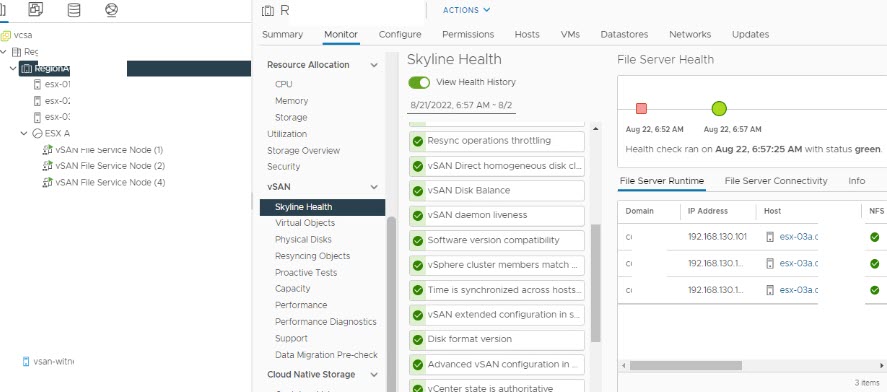Sort by Domain column header
The image size is (887, 392).
coord(639,211)
